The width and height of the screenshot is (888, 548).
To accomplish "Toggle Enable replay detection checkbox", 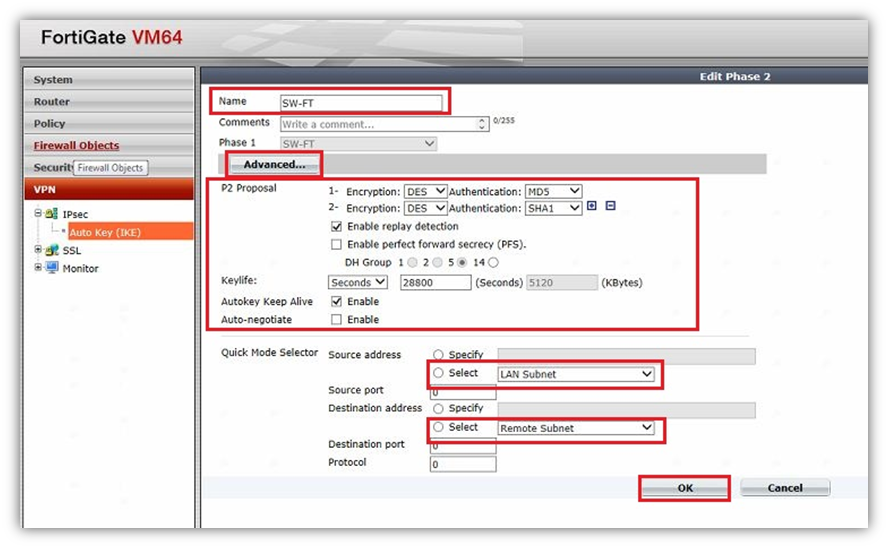I will coord(336,226).
